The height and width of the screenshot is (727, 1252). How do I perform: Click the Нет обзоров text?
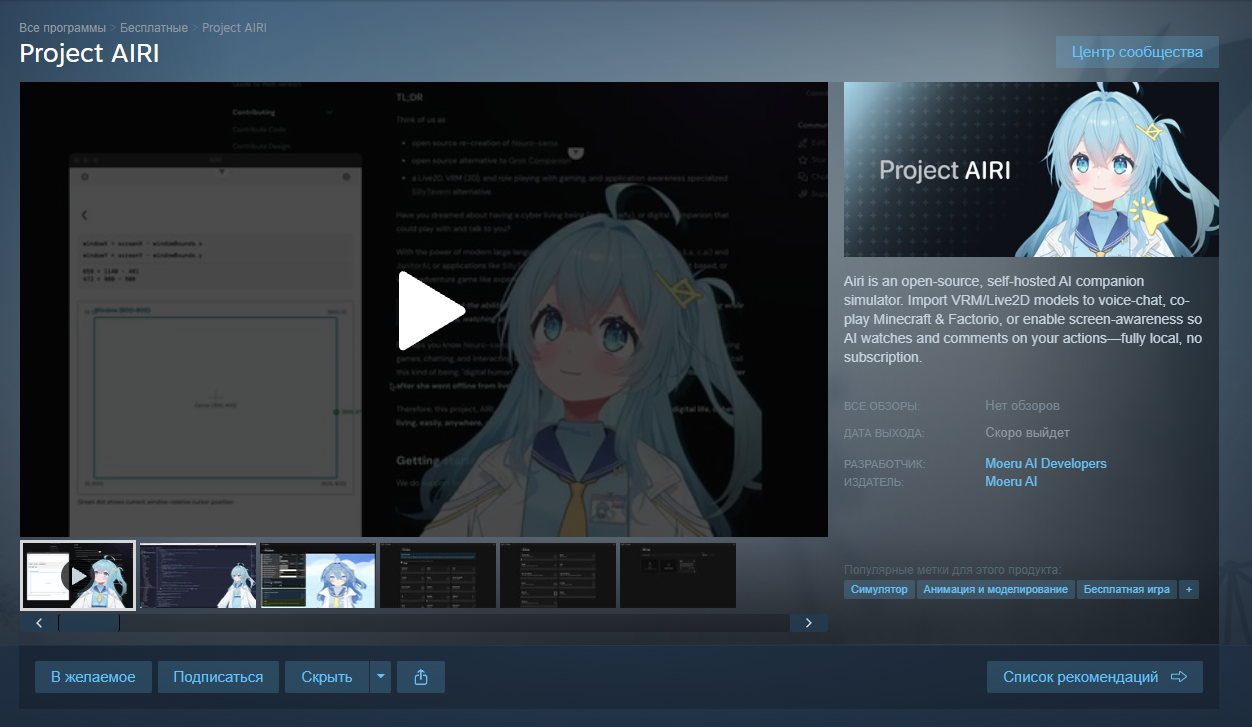[1022, 406]
